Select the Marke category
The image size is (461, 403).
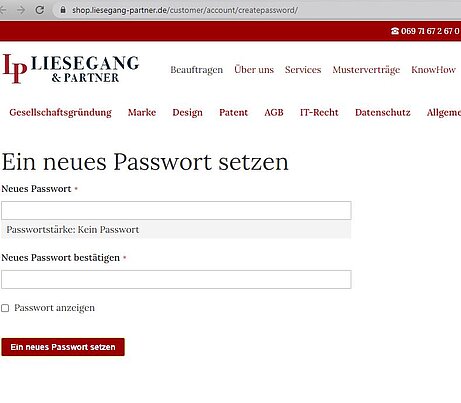pyautogui.click(x=142, y=112)
